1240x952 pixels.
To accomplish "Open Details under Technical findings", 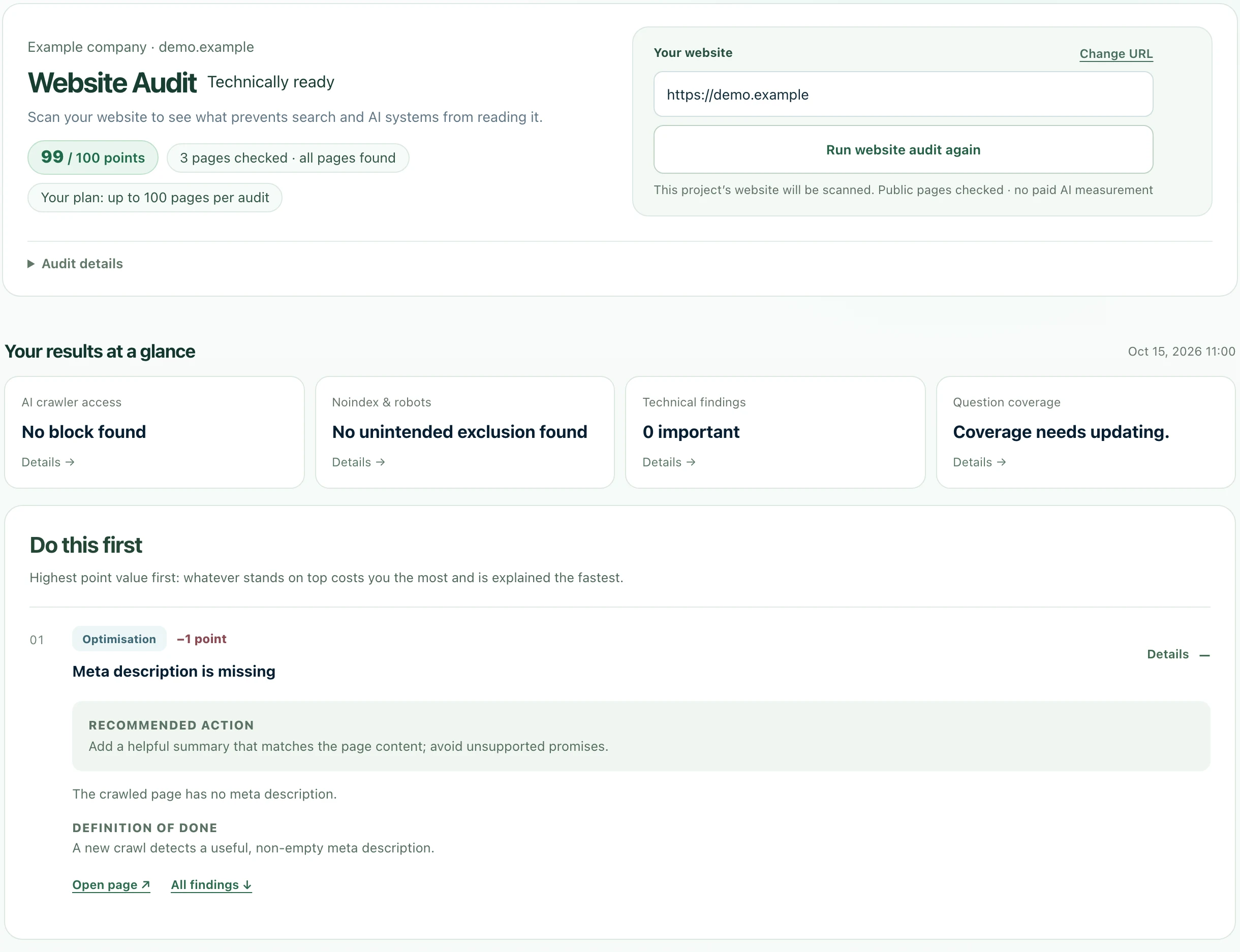I will click(669, 462).
